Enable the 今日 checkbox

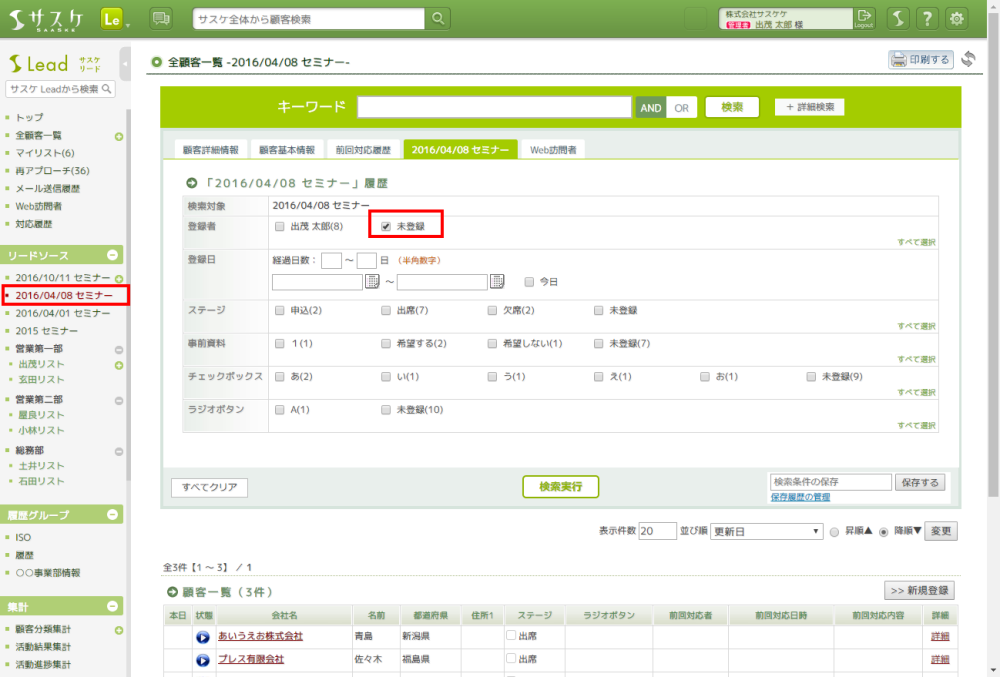[529, 282]
